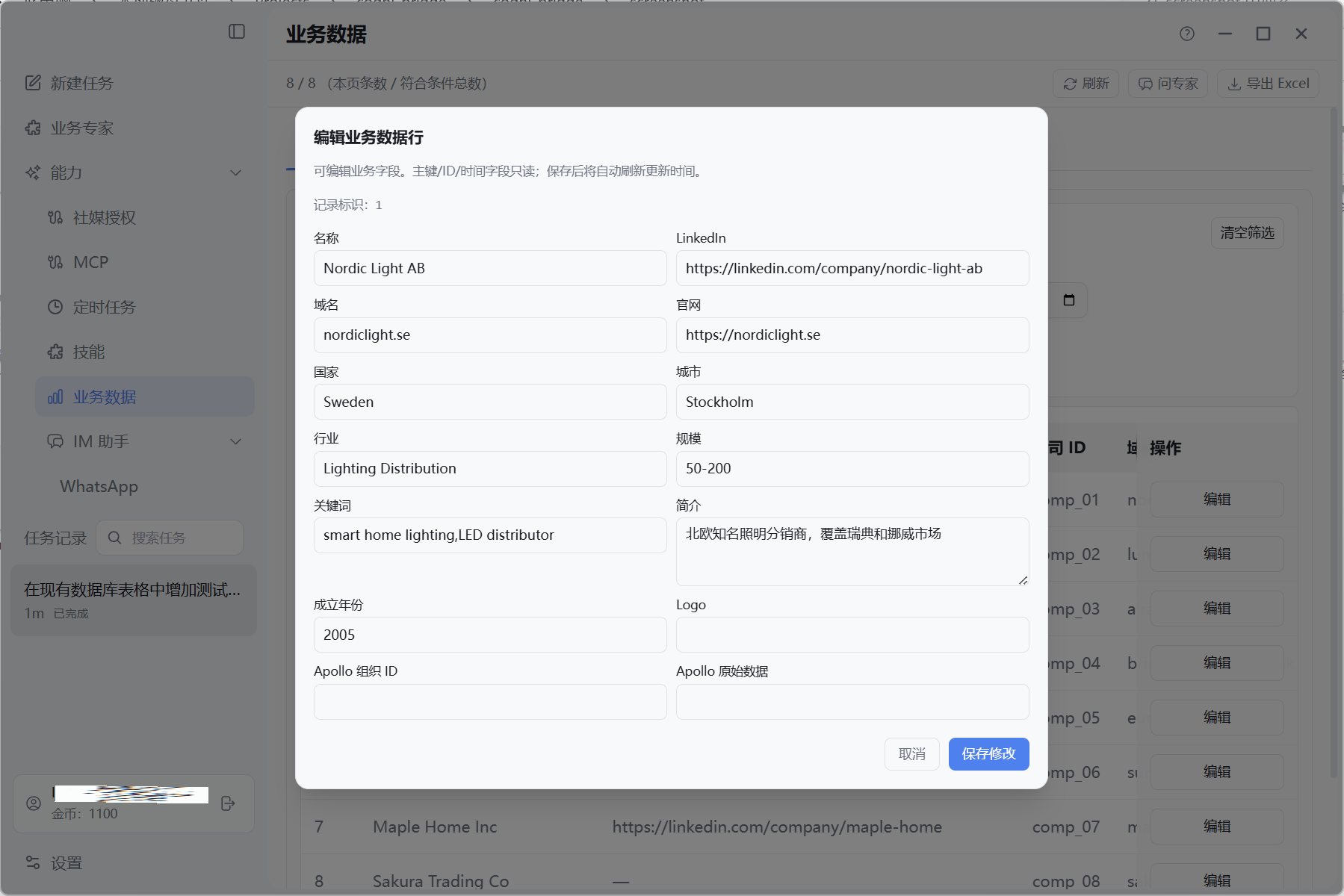Image resolution: width=1344 pixels, height=896 pixels.
Task: Click the 国家 field Sweden
Action: point(490,402)
